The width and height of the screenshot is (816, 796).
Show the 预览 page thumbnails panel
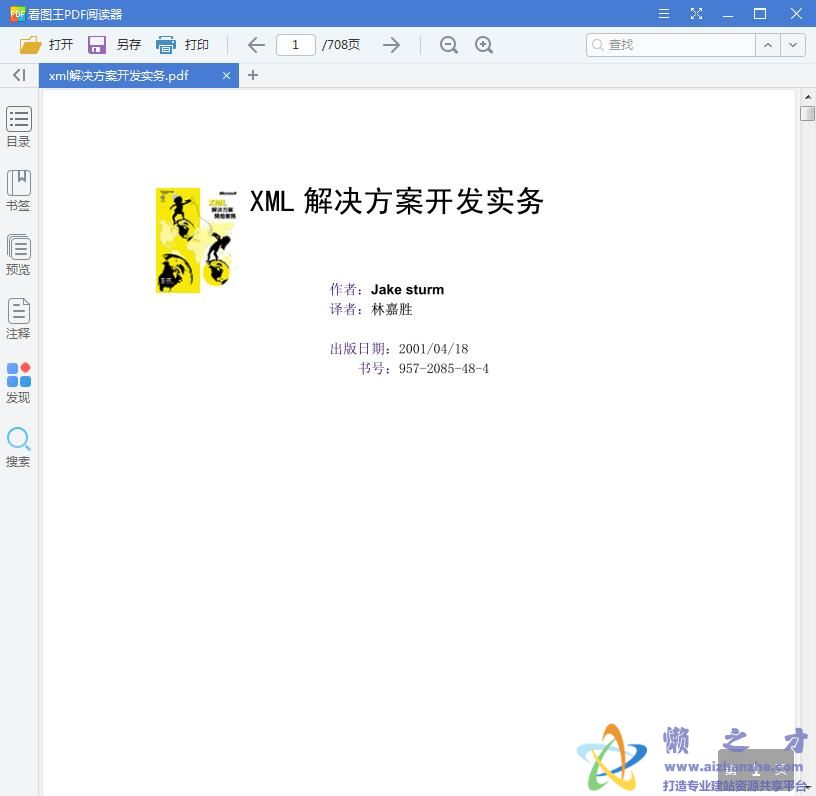(x=18, y=253)
